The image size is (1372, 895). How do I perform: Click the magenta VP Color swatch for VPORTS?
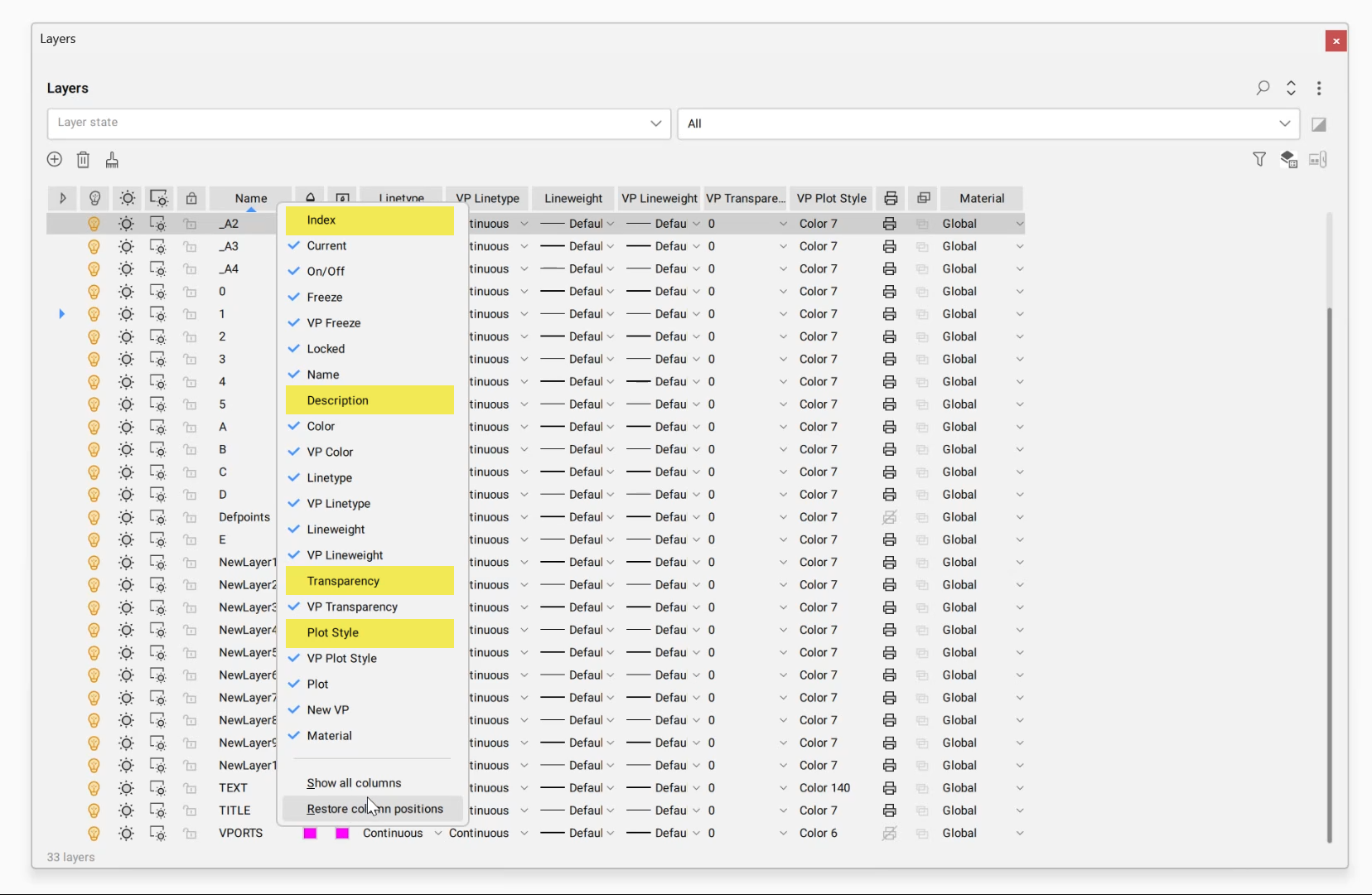pyautogui.click(x=342, y=833)
